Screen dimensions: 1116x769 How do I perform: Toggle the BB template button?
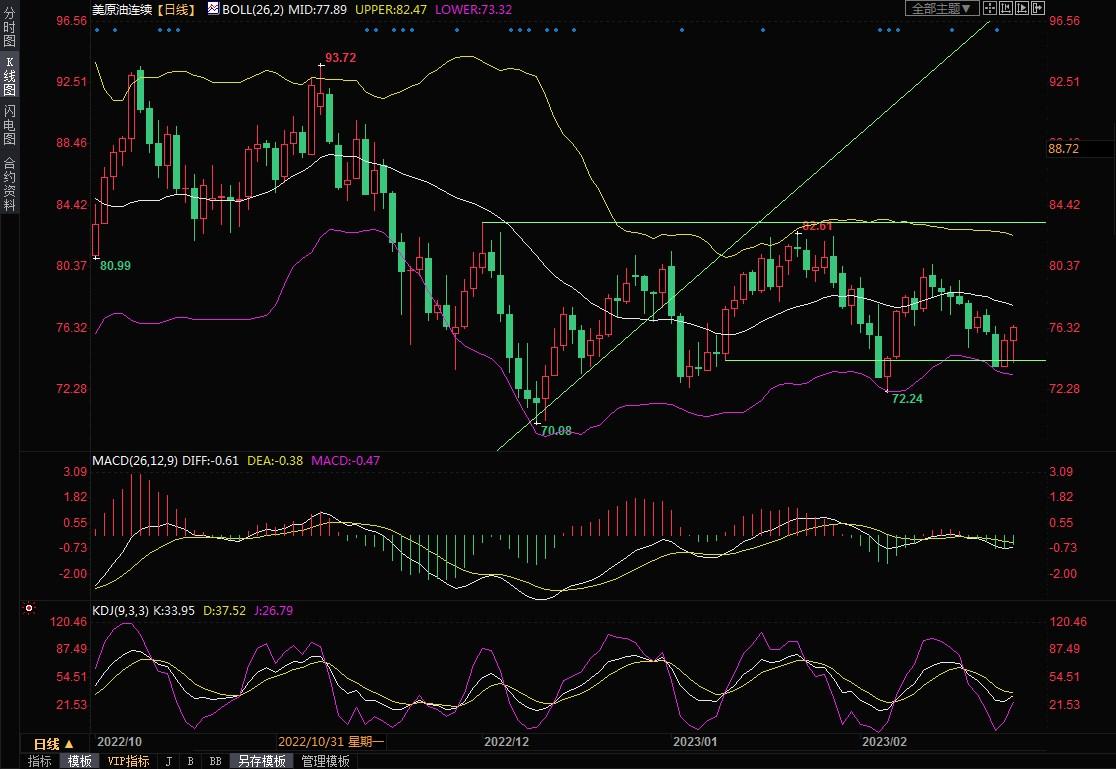coord(215,761)
